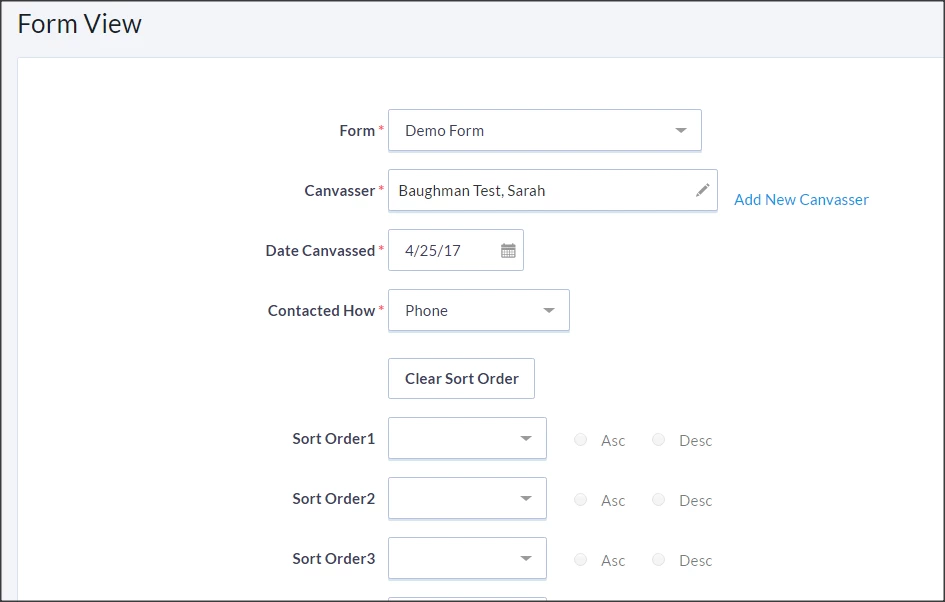Click the Sort Order3 label
The image size is (945, 602).
[333, 559]
